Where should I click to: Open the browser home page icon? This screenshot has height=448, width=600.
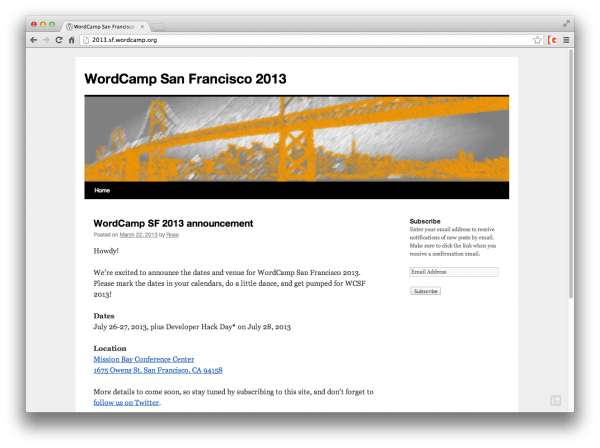click(x=71, y=40)
